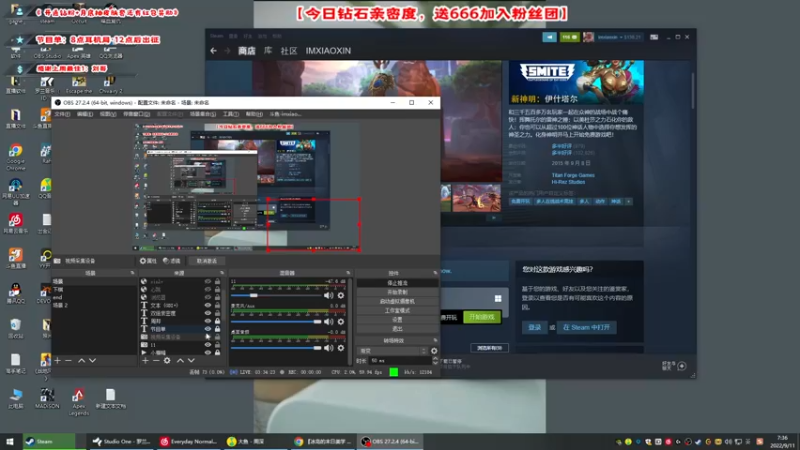Click 启动虚拟摄像机 button
800x450 pixels.
397,301
